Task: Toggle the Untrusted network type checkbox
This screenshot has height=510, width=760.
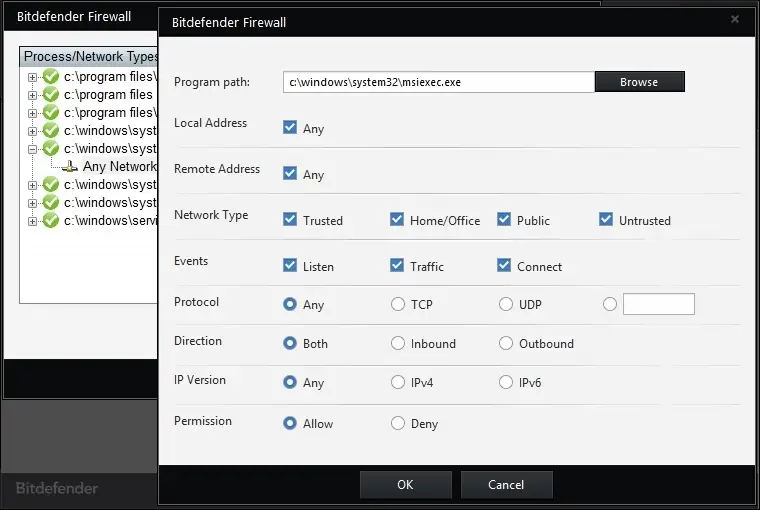Action: 606,220
